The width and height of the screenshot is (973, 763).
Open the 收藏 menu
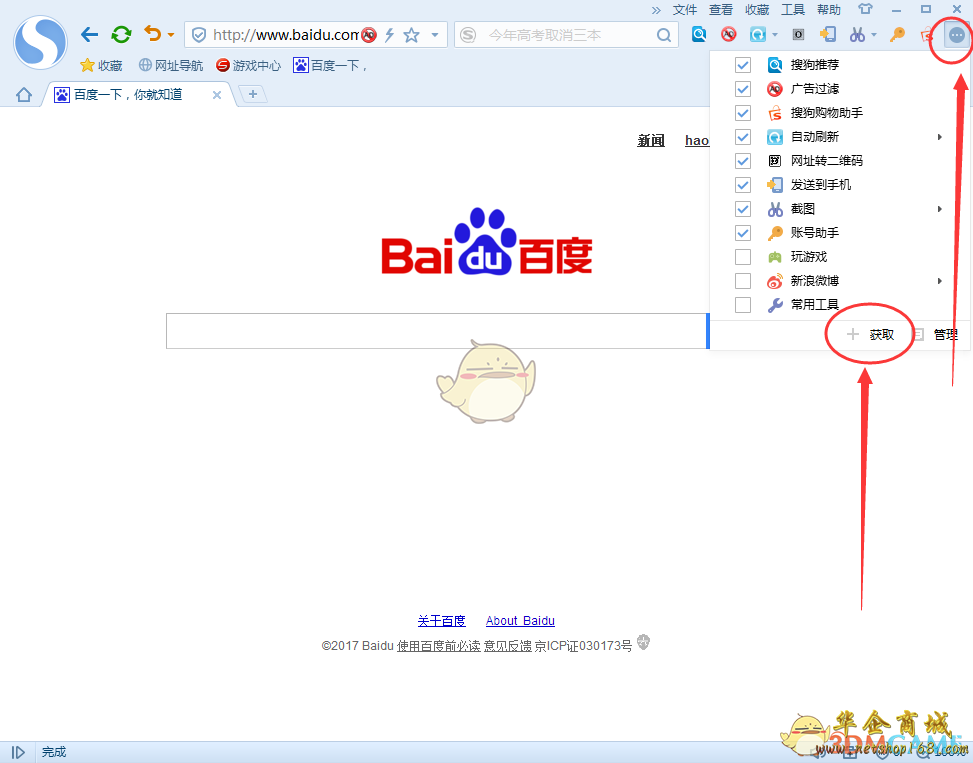[757, 10]
